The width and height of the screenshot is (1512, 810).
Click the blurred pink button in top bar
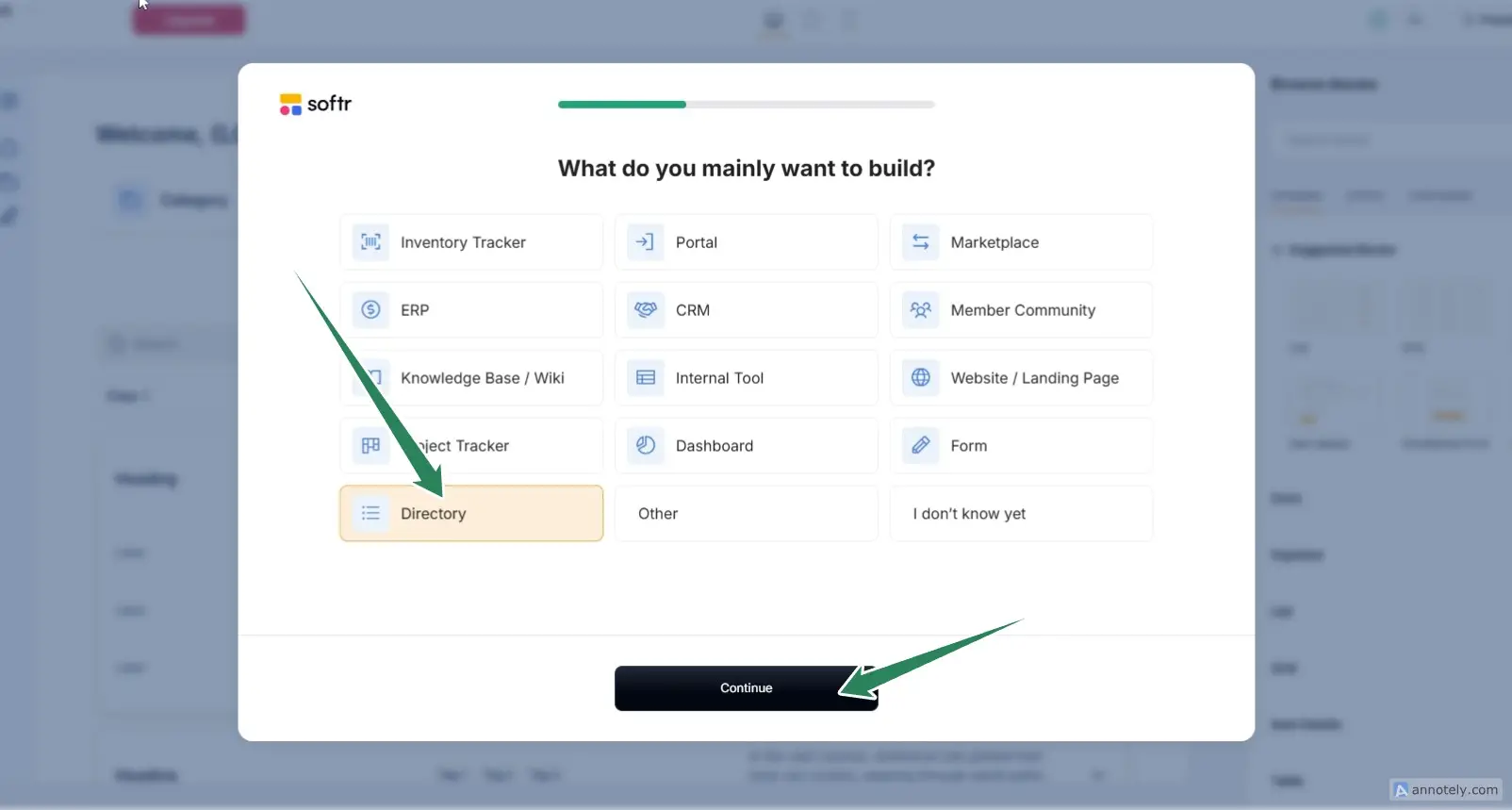(189, 20)
